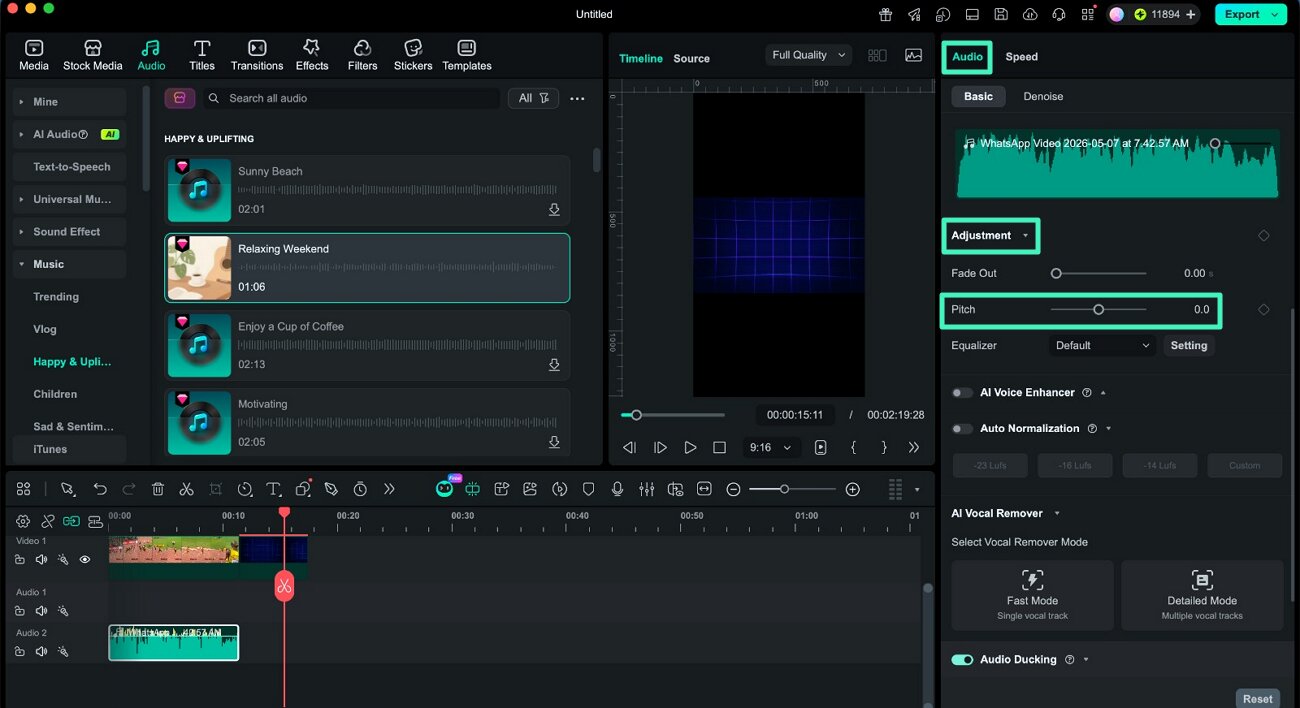Click the Export button
The height and width of the screenshot is (708, 1300).
click(x=1250, y=14)
